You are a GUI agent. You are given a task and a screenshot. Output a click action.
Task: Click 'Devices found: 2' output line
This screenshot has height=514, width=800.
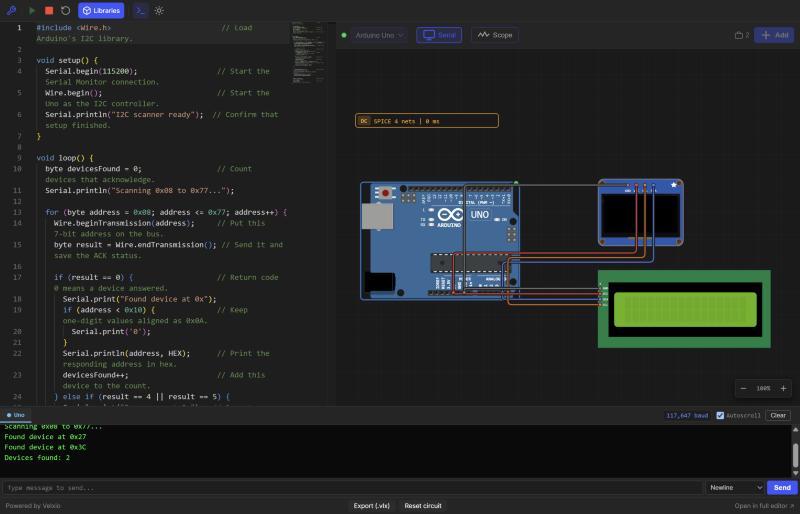click(37, 457)
